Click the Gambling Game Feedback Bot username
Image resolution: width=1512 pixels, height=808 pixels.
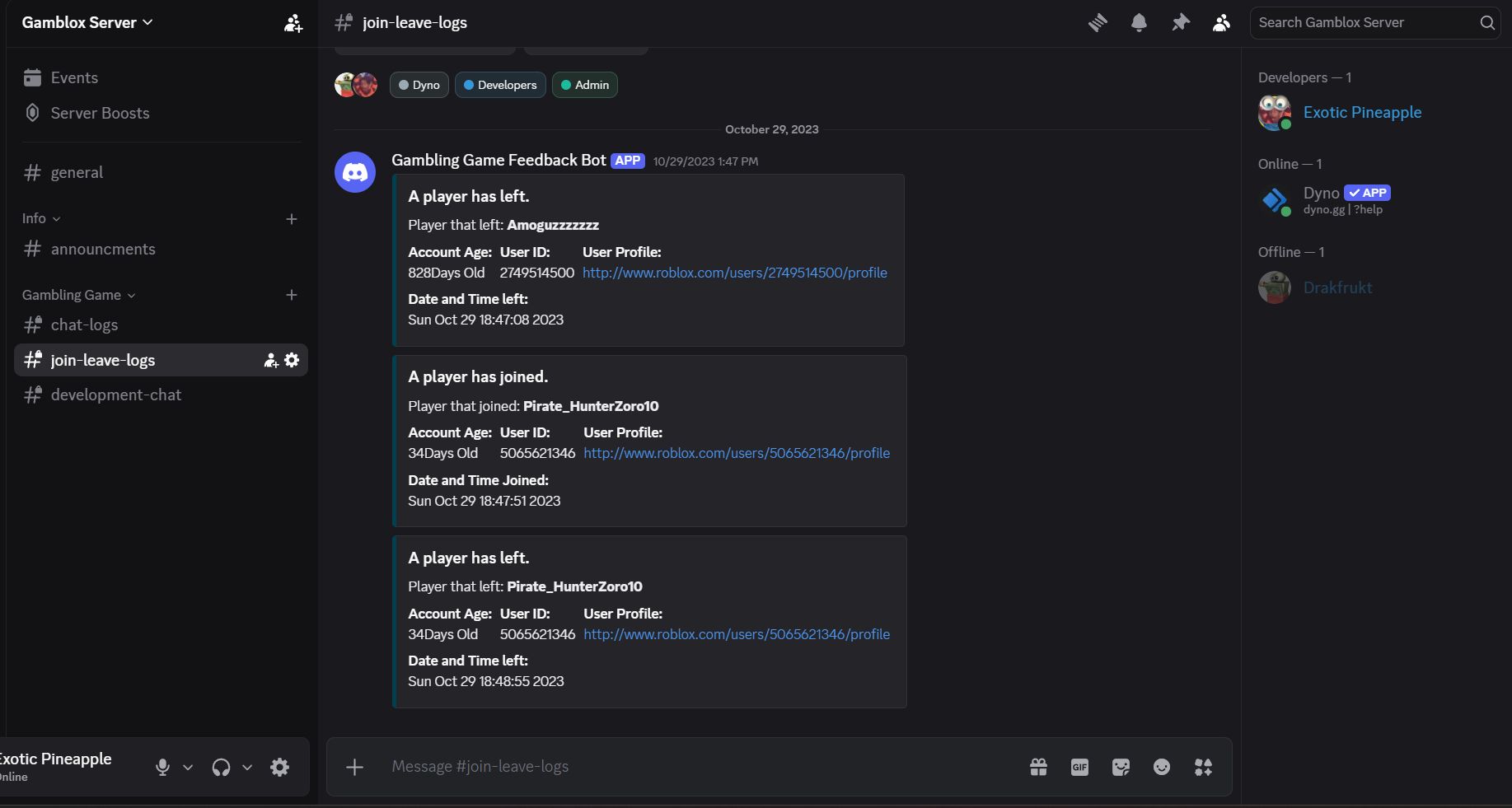point(499,160)
